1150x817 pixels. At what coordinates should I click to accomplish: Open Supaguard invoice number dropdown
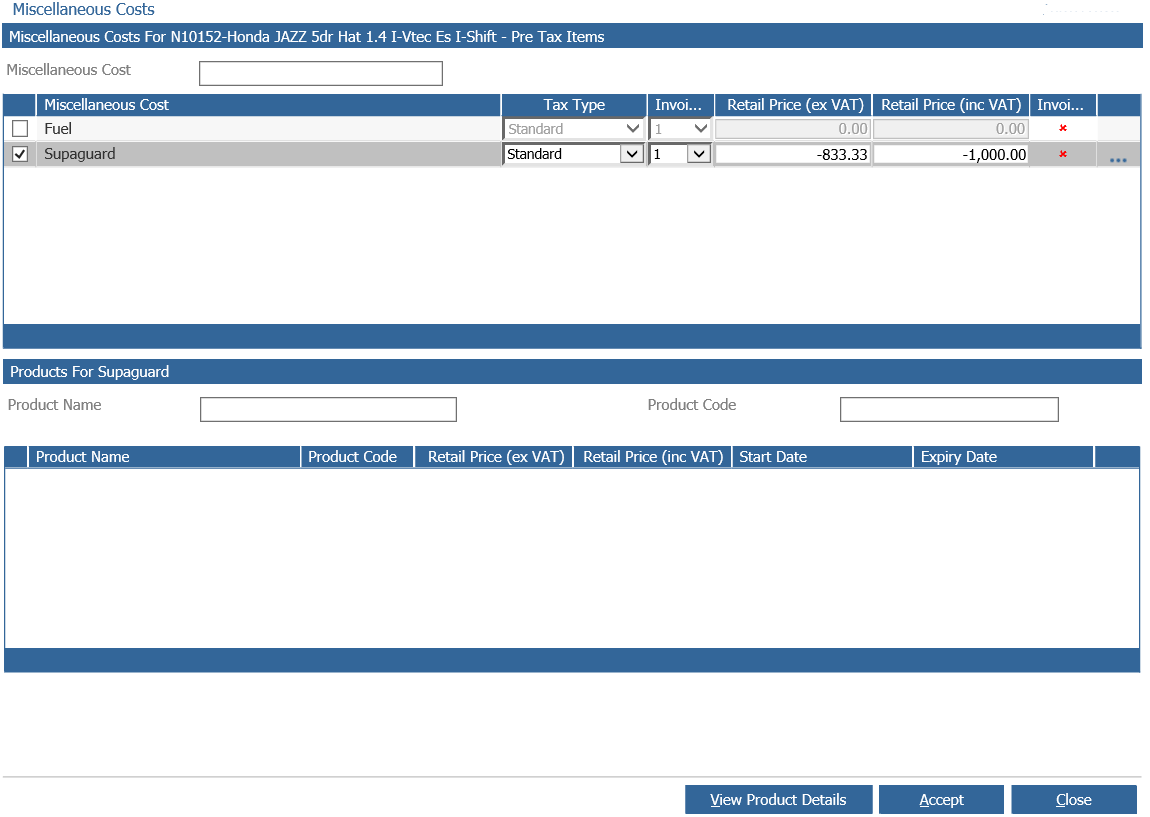coord(680,154)
